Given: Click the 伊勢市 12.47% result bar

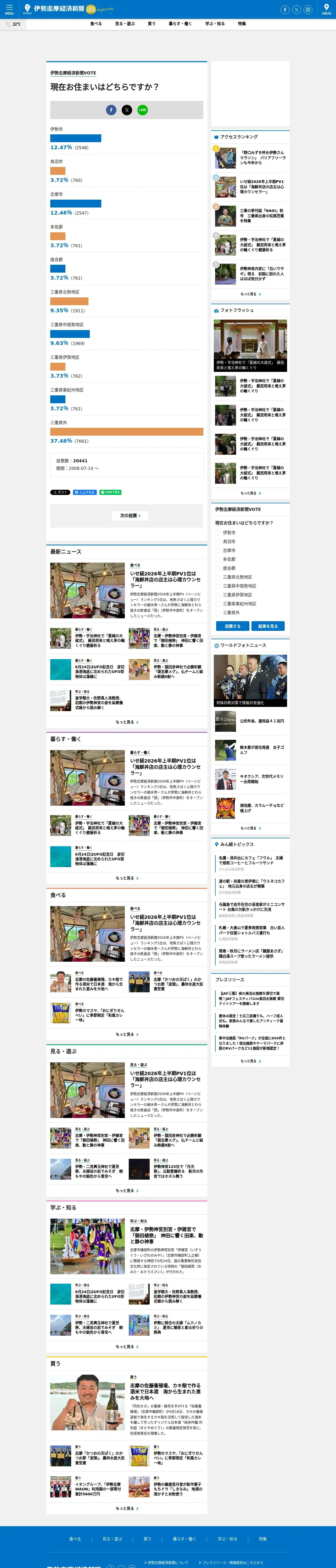Looking at the screenshot, I should (x=76, y=138).
